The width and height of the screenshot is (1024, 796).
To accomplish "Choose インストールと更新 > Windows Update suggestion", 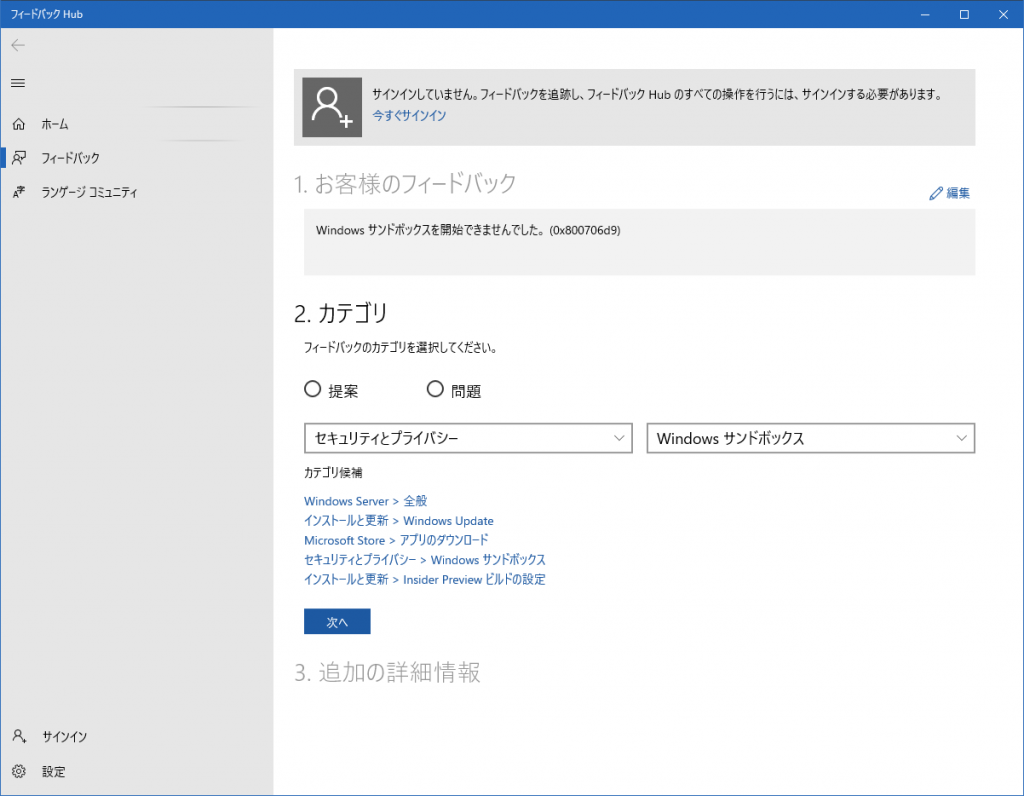I will coord(398,521).
